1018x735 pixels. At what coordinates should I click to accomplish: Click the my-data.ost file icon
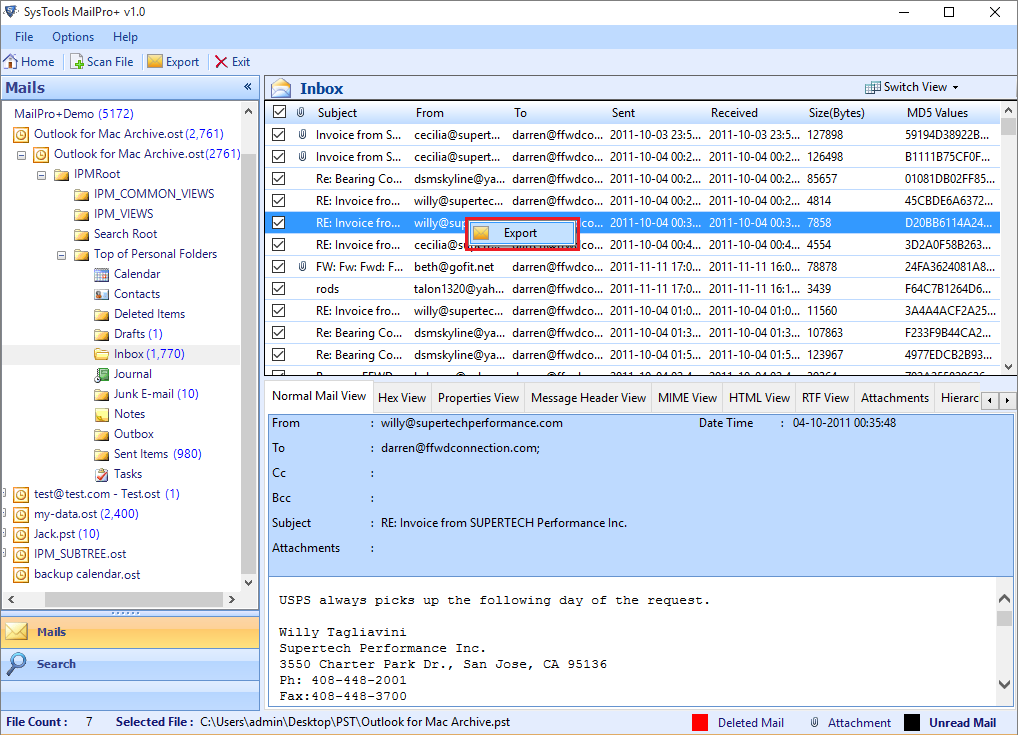(x=21, y=514)
